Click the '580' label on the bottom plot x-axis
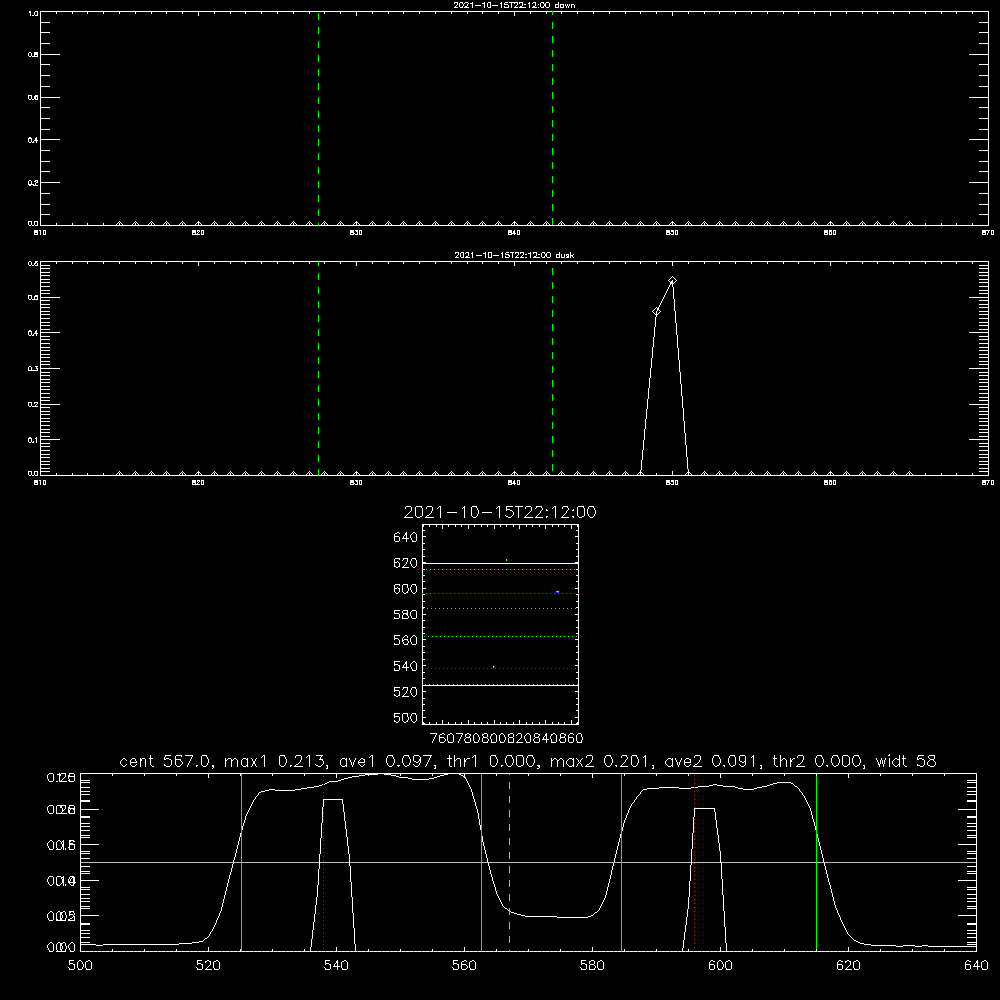The height and width of the screenshot is (1000, 1000). point(592,966)
